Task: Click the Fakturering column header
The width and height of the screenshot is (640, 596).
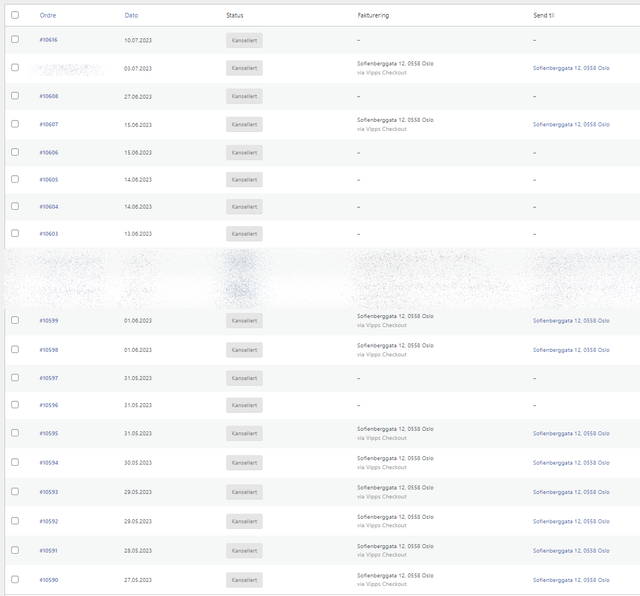Action: click(373, 16)
